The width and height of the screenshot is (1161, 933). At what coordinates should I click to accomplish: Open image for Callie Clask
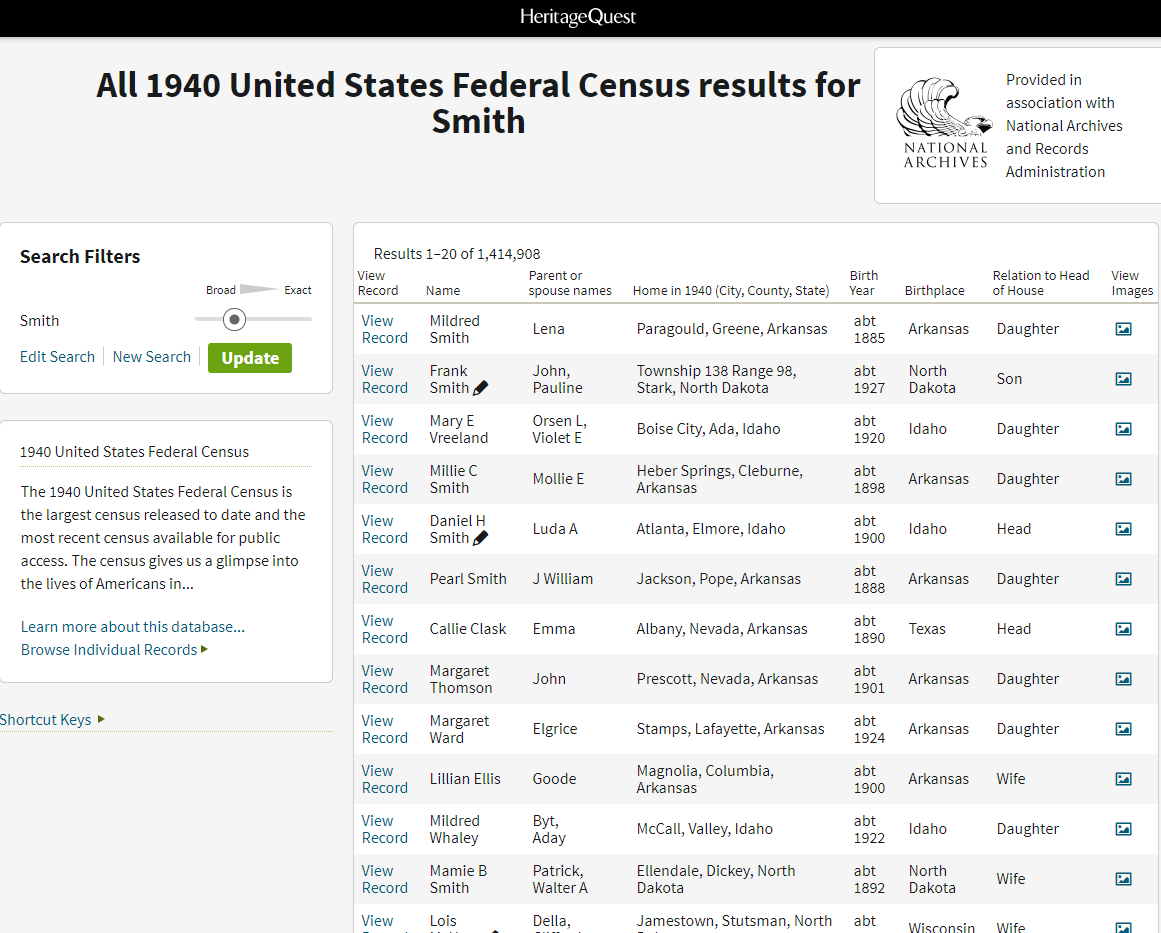(x=1123, y=629)
